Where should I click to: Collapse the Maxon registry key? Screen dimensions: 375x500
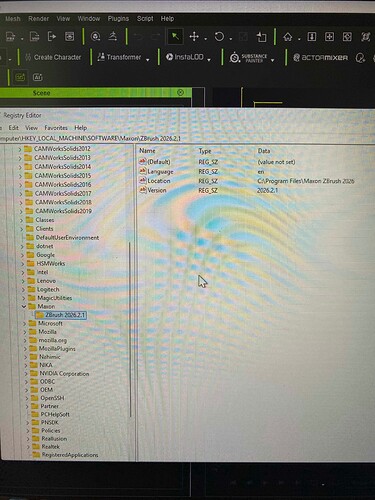[24, 306]
